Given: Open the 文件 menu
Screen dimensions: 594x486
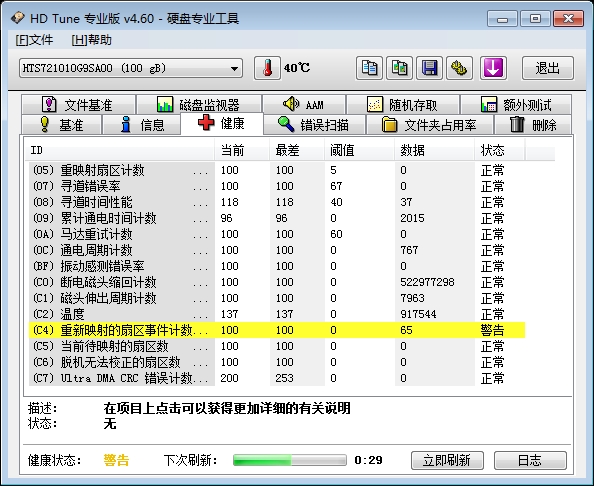Looking at the screenshot, I should [x=34, y=40].
